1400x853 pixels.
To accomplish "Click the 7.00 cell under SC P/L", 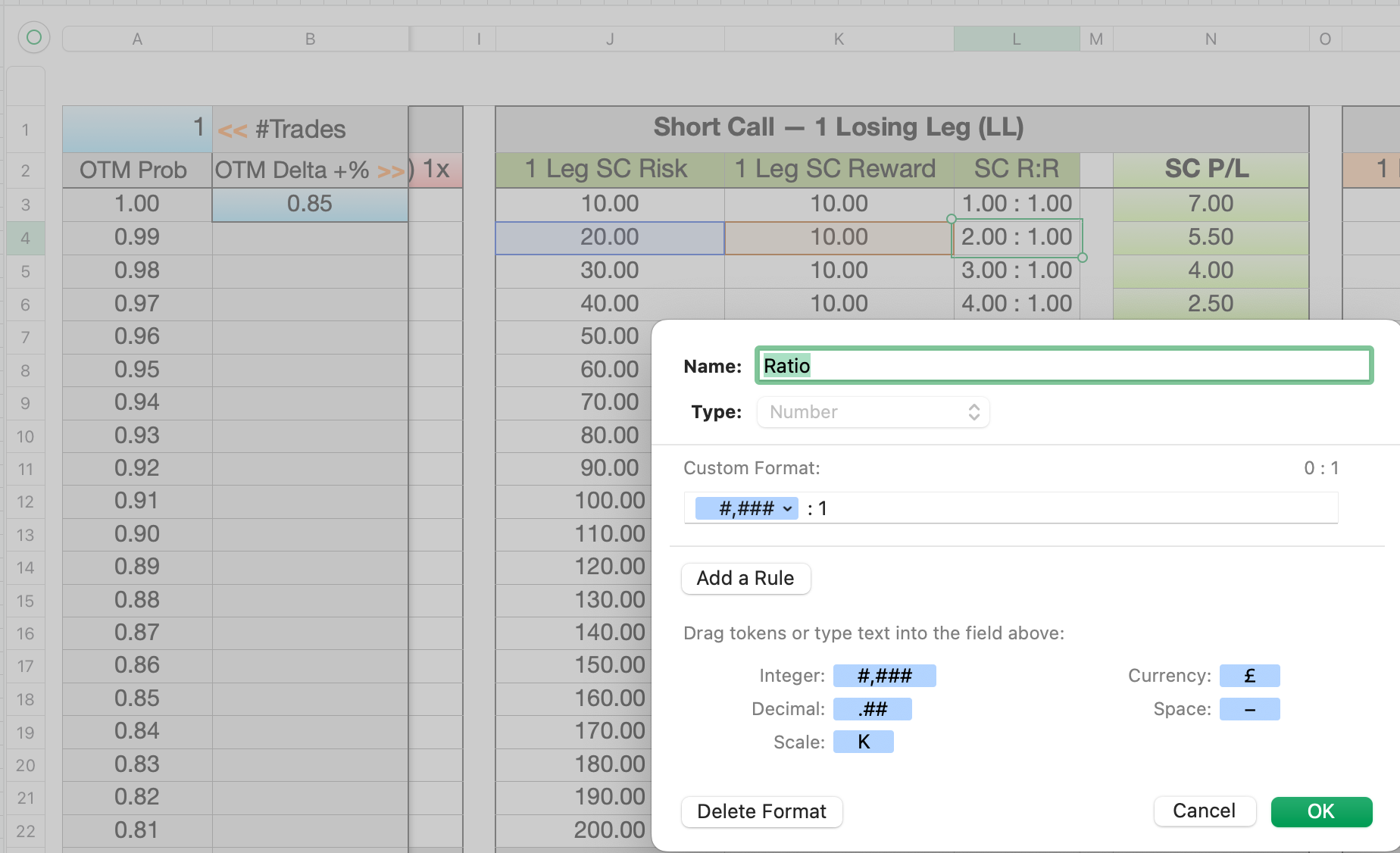I will [x=1211, y=205].
